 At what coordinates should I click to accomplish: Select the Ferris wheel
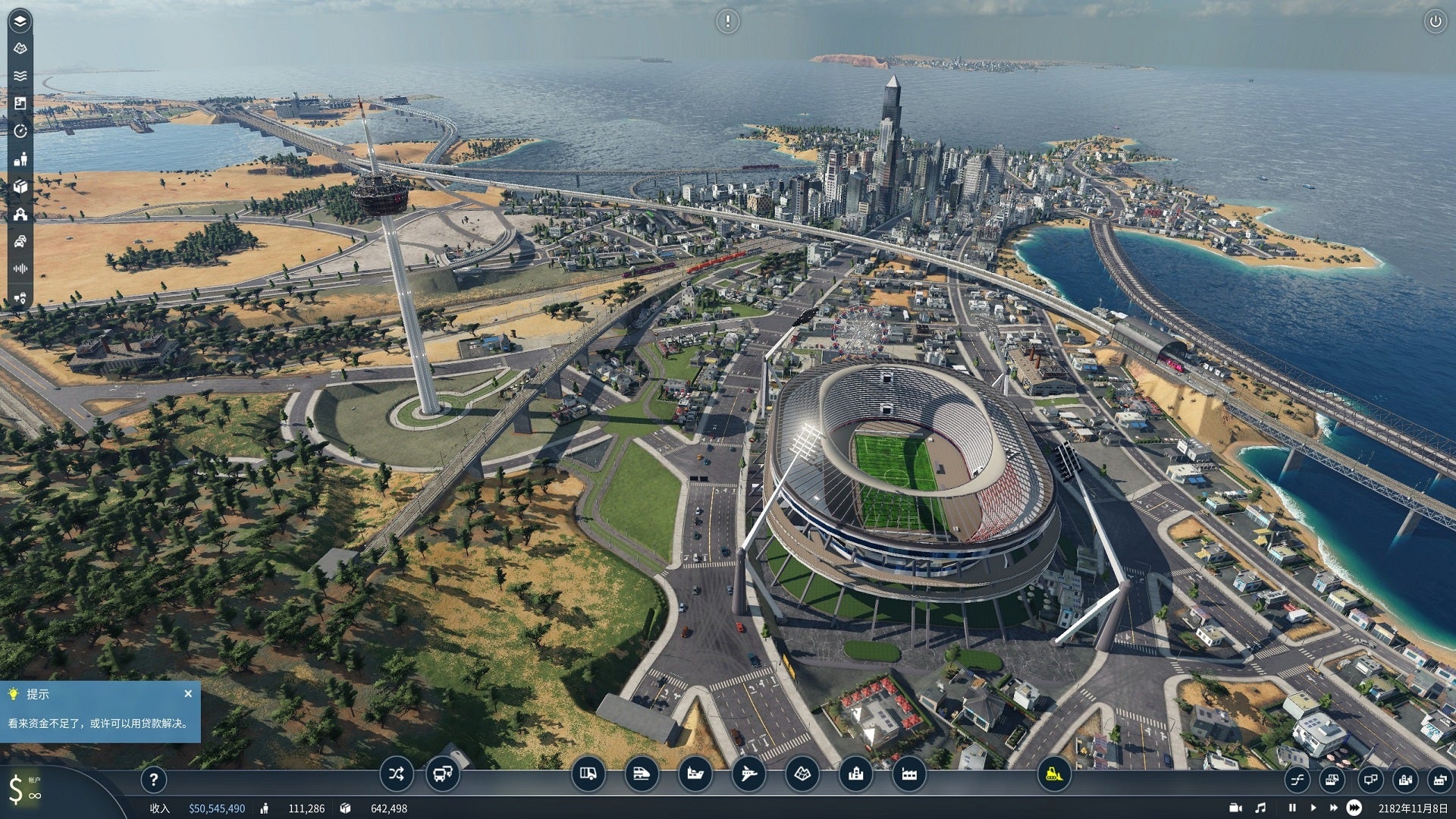[860, 331]
